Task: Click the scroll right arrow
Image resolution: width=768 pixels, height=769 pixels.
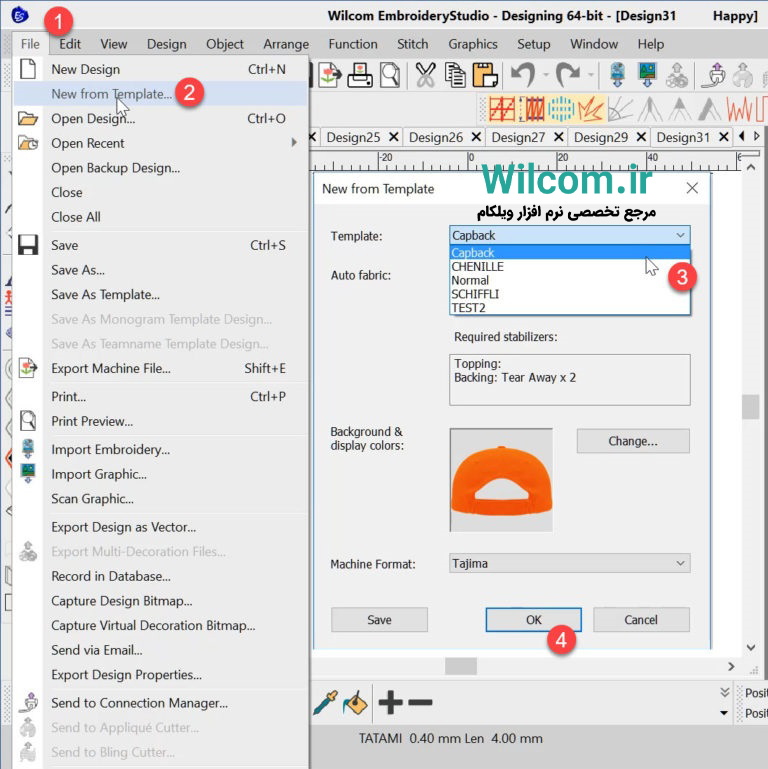Action: click(731, 666)
